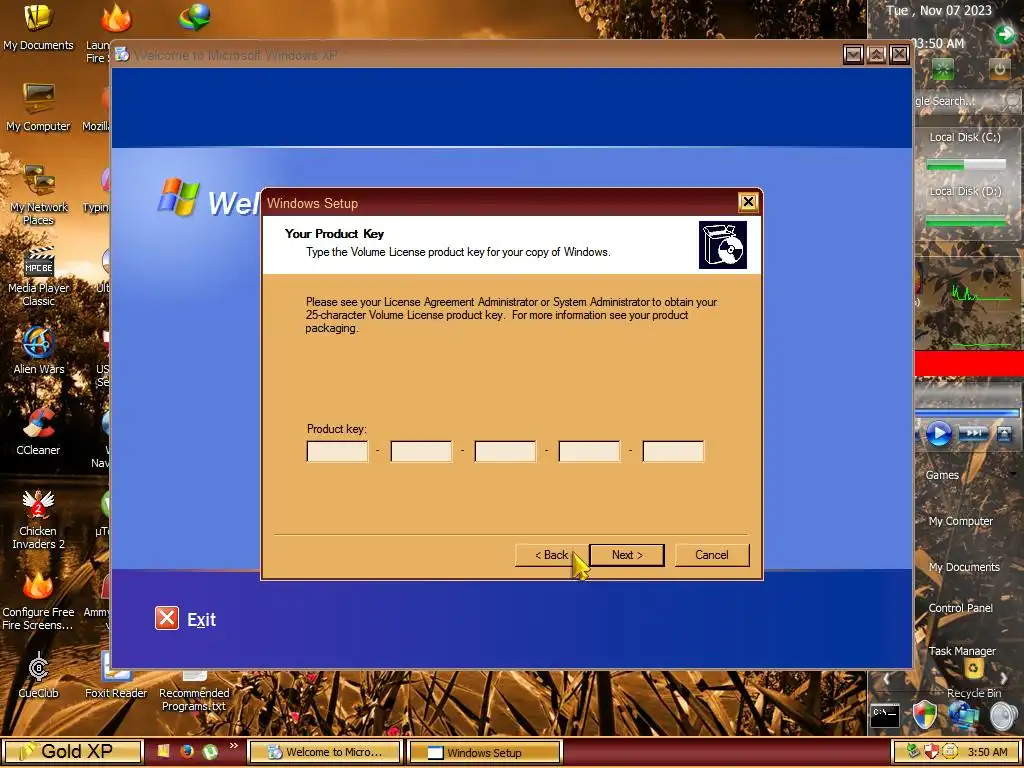Viewport: 1024px width, 768px height.
Task: Close the Windows Setup dialog
Action: pos(748,202)
